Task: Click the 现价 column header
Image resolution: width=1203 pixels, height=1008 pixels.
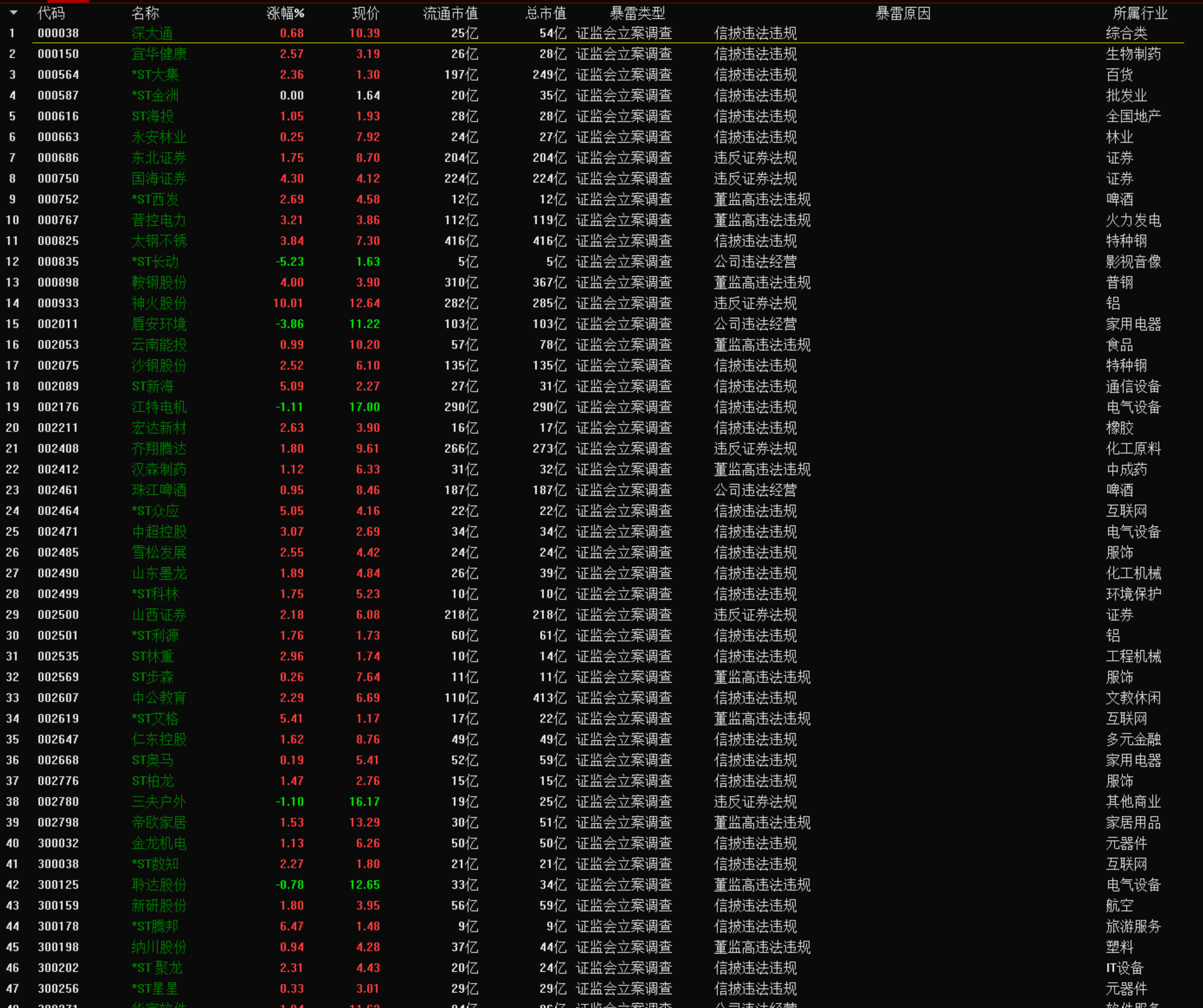Action: click(366, 13)
